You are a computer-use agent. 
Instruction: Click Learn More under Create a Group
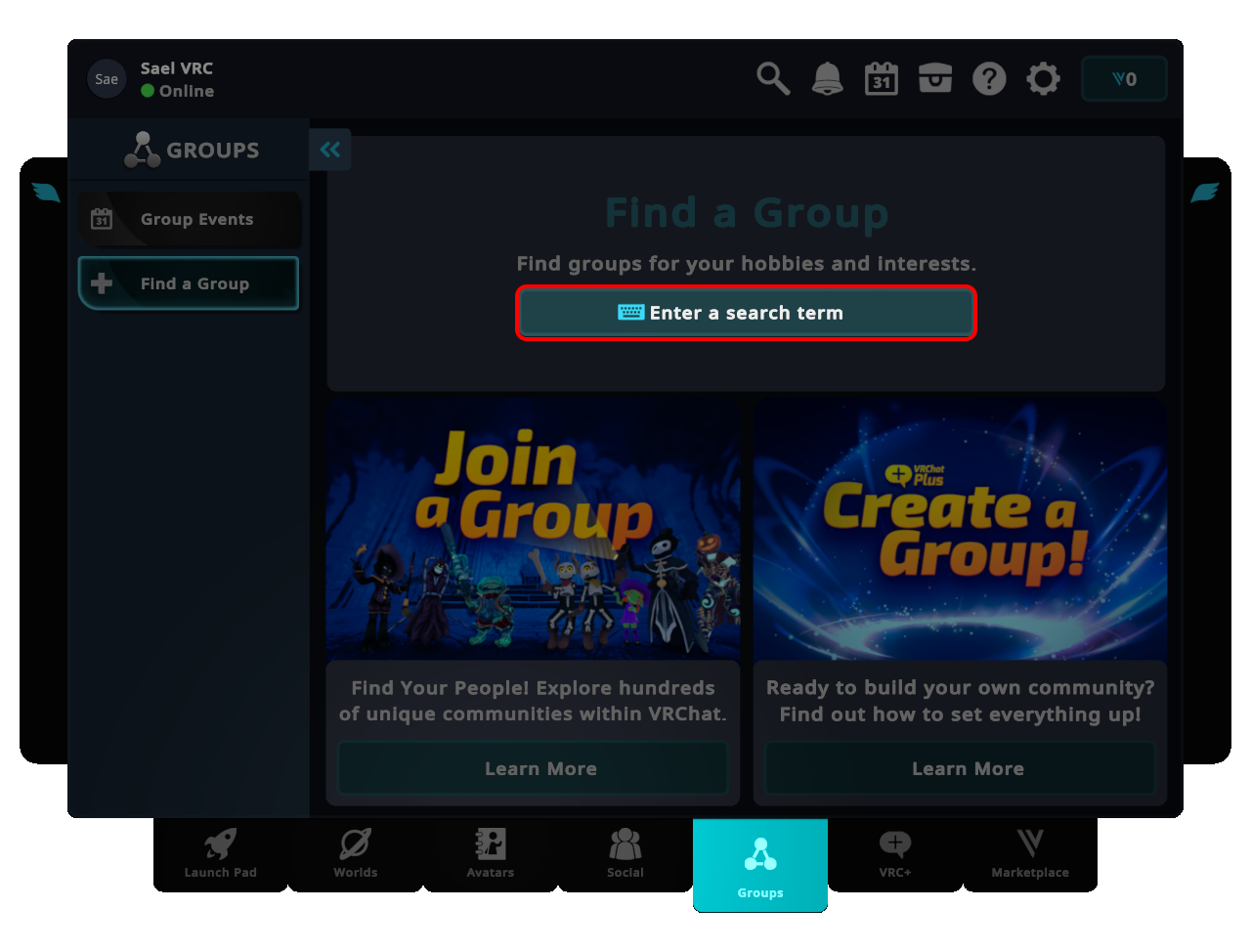[x=968, y=768]
